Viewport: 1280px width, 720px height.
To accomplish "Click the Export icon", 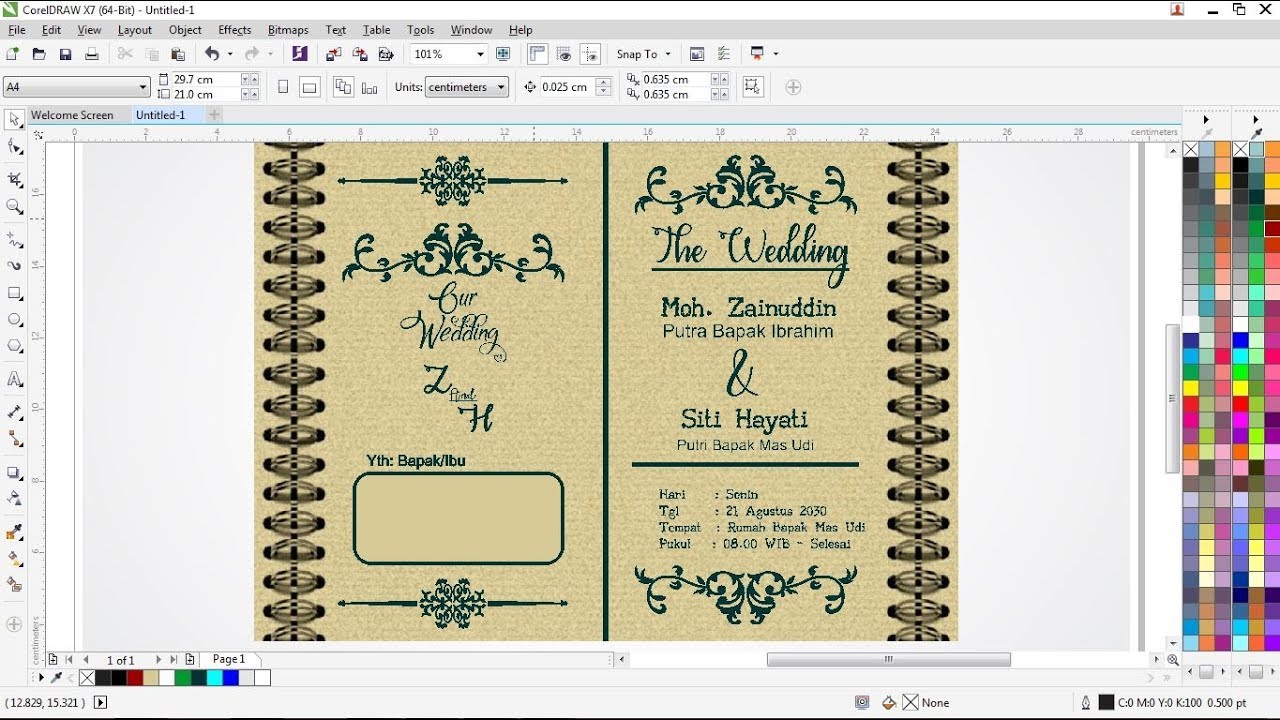I will coord(359,54).
